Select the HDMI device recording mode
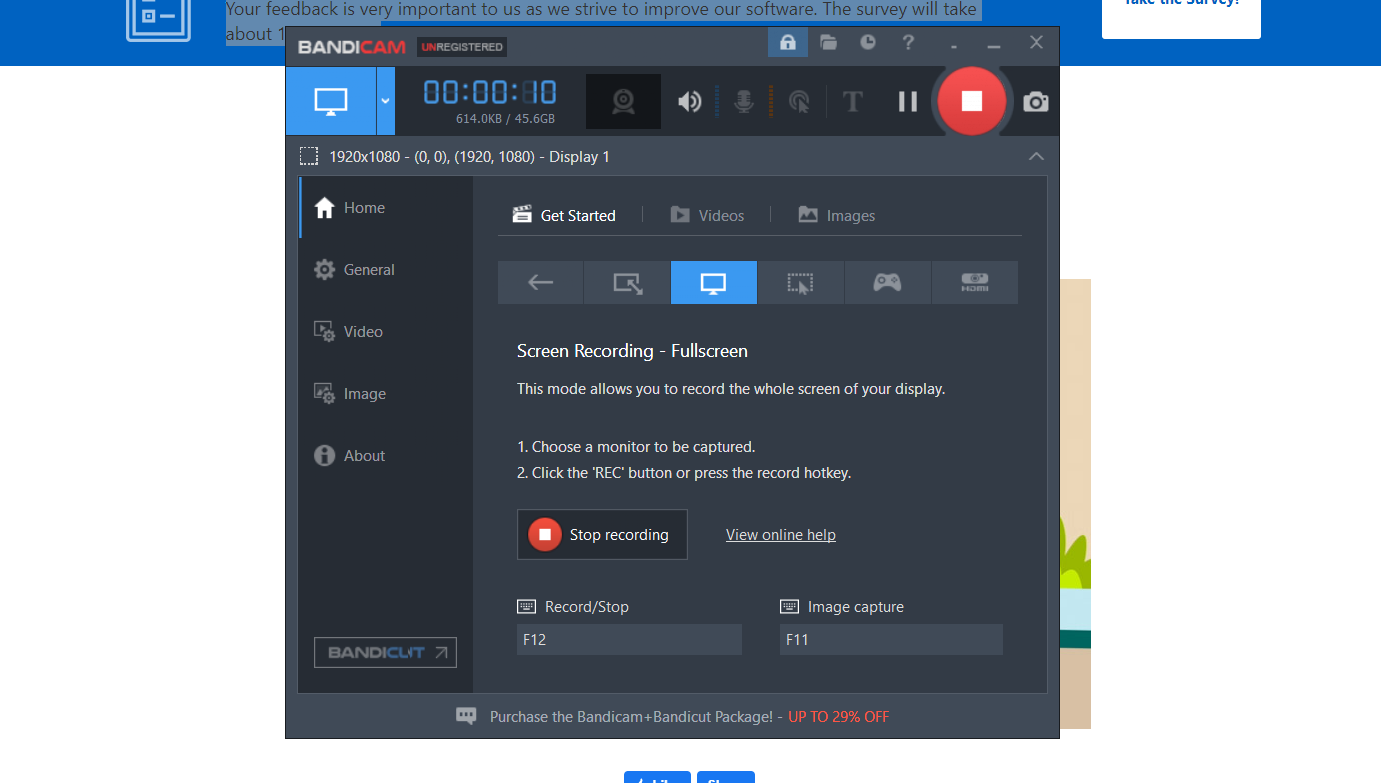Screen dimensions: 1381x783 [x=974, y=282]
